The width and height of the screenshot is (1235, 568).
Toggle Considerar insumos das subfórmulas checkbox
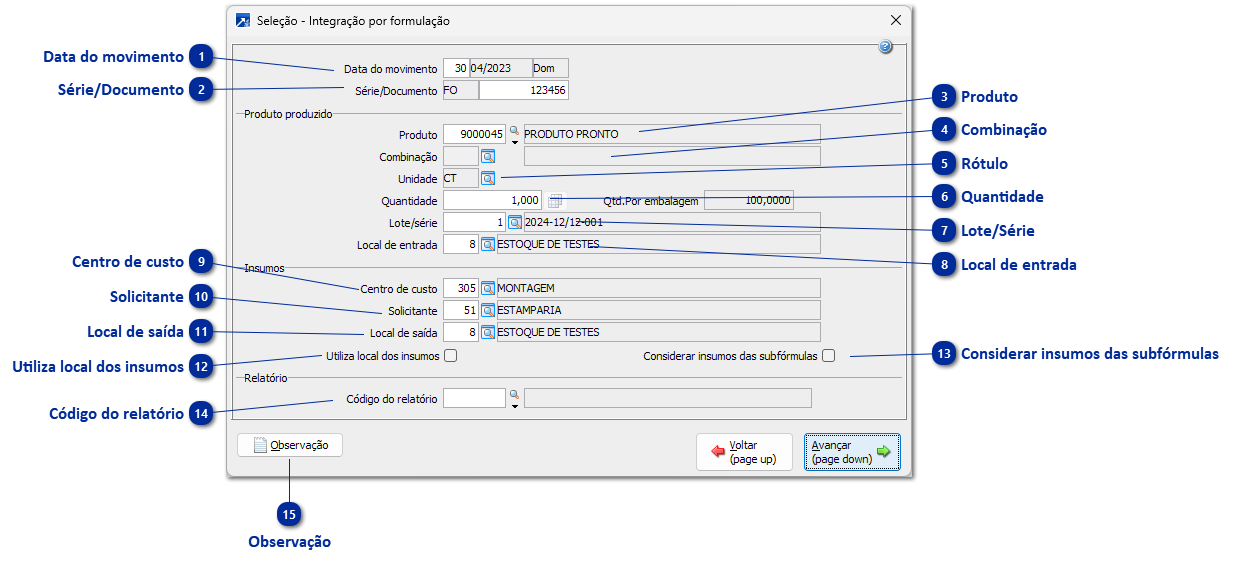tap(828, 356)
